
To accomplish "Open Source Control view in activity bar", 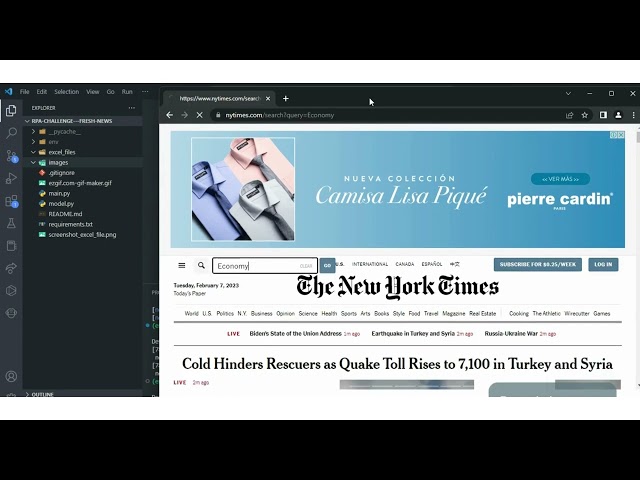I will (x=11, y=156).
